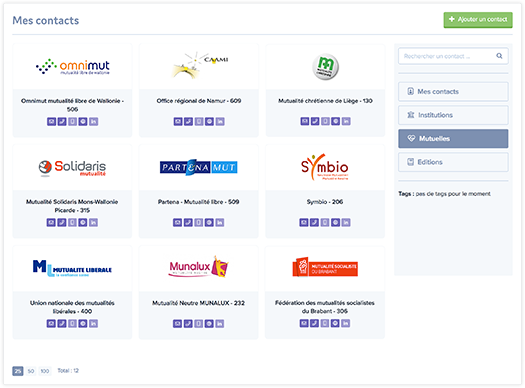Open the Partena Mut logo thumbnail
Viewport: 525px width, 388px height.
(x=199, y=167)
